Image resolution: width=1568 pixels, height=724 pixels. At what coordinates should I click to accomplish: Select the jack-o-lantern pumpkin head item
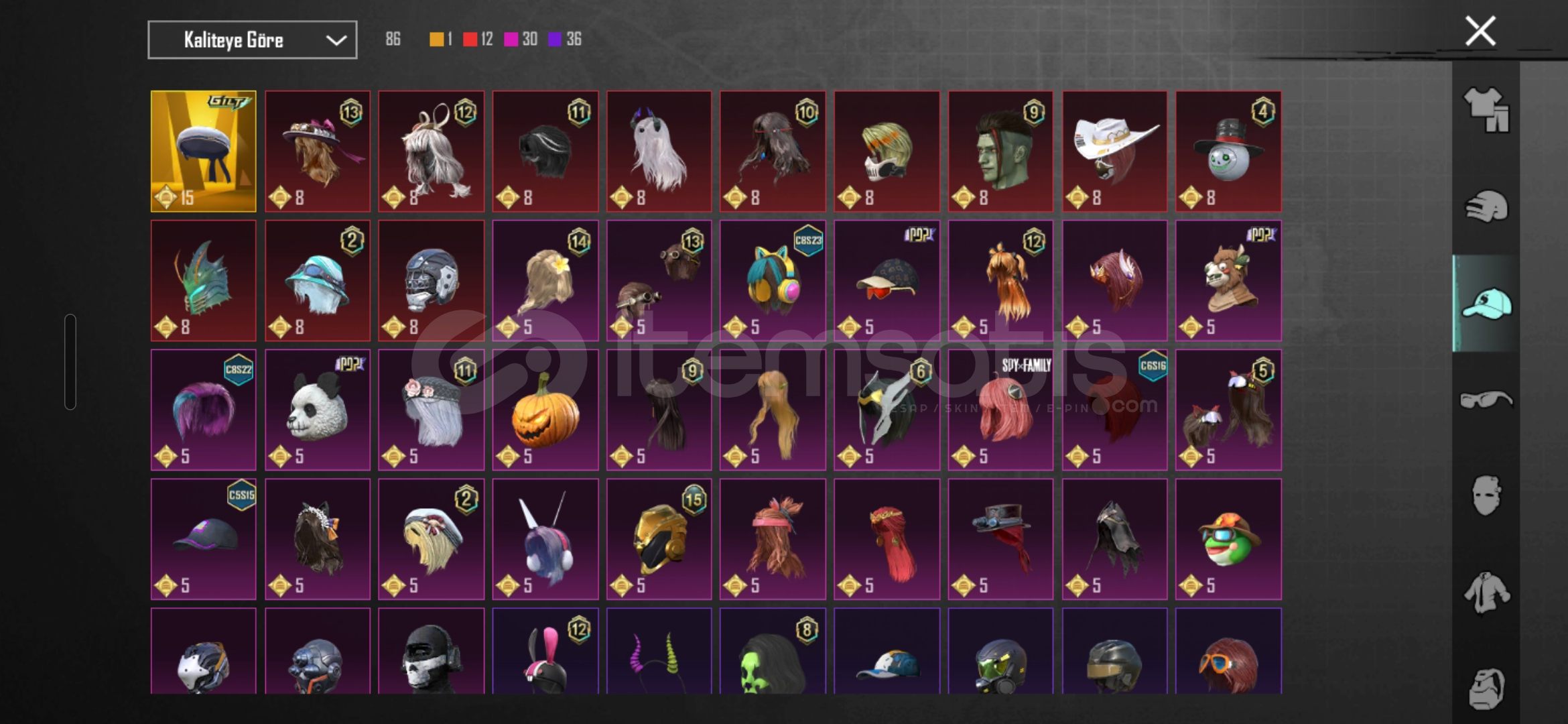[x=545, y=410]
